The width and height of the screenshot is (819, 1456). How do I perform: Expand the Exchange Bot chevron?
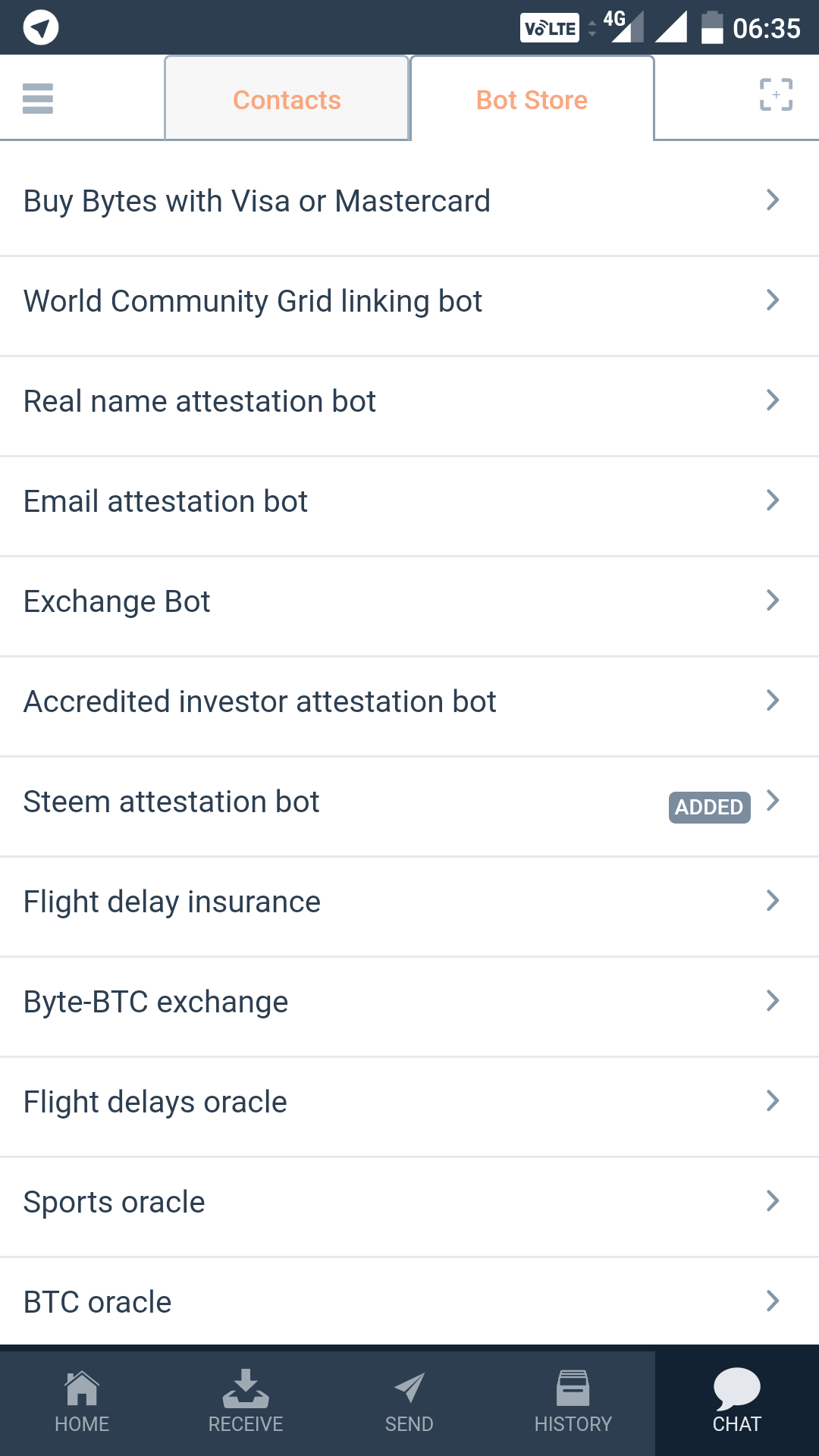click(x=773, y=601)
